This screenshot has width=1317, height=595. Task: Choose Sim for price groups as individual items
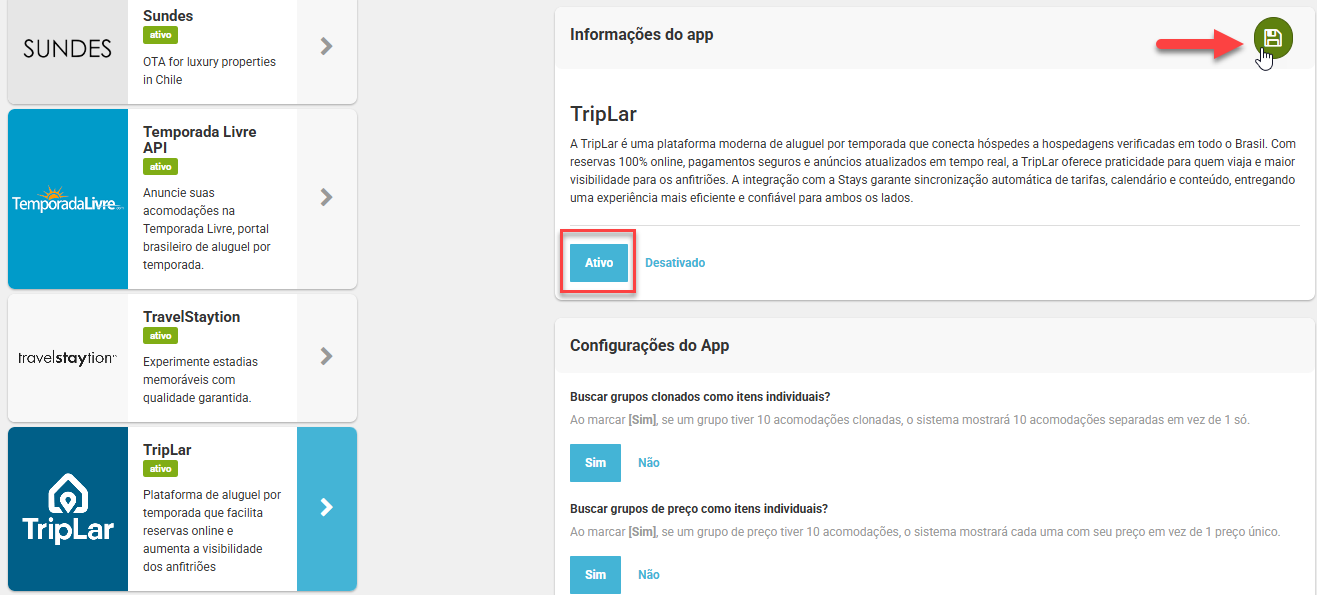[x=596, y=575]
